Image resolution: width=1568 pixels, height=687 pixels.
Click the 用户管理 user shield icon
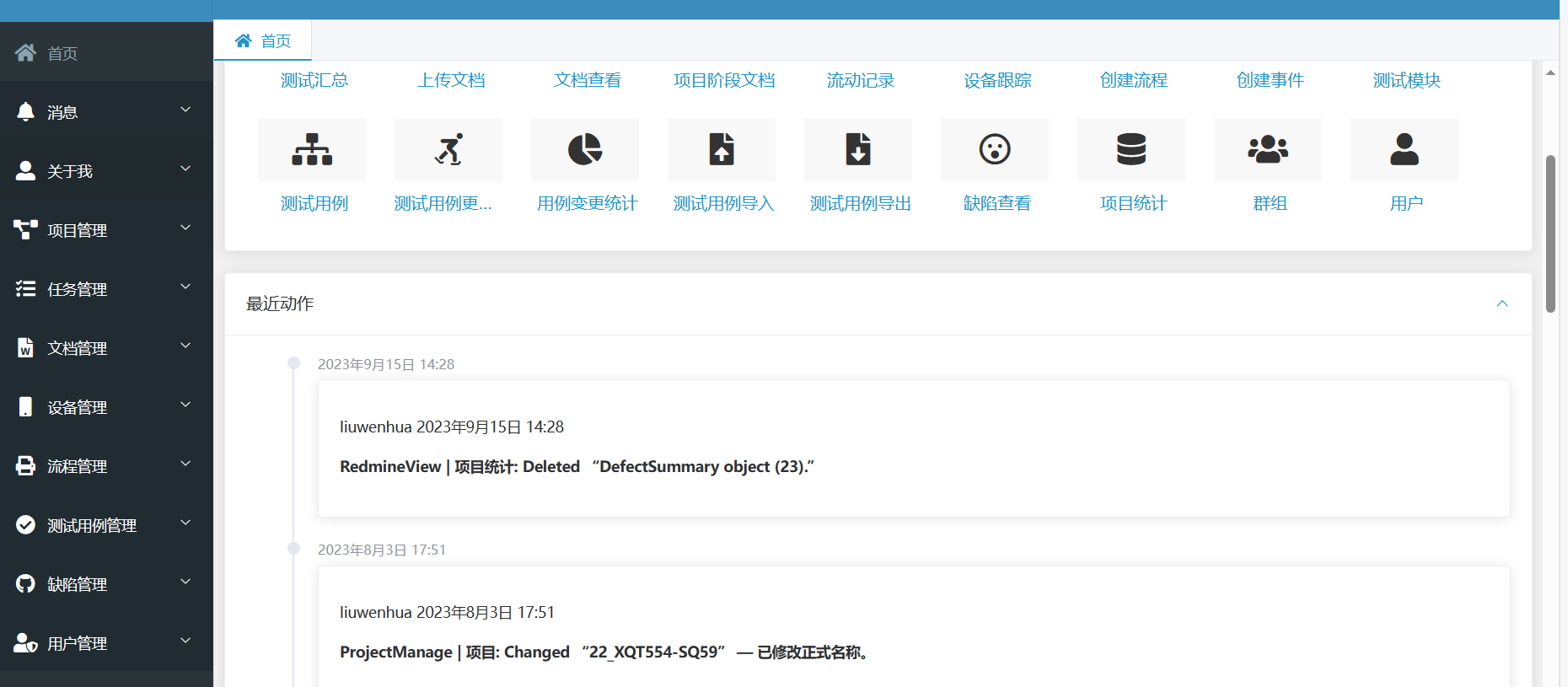[25, 642]
